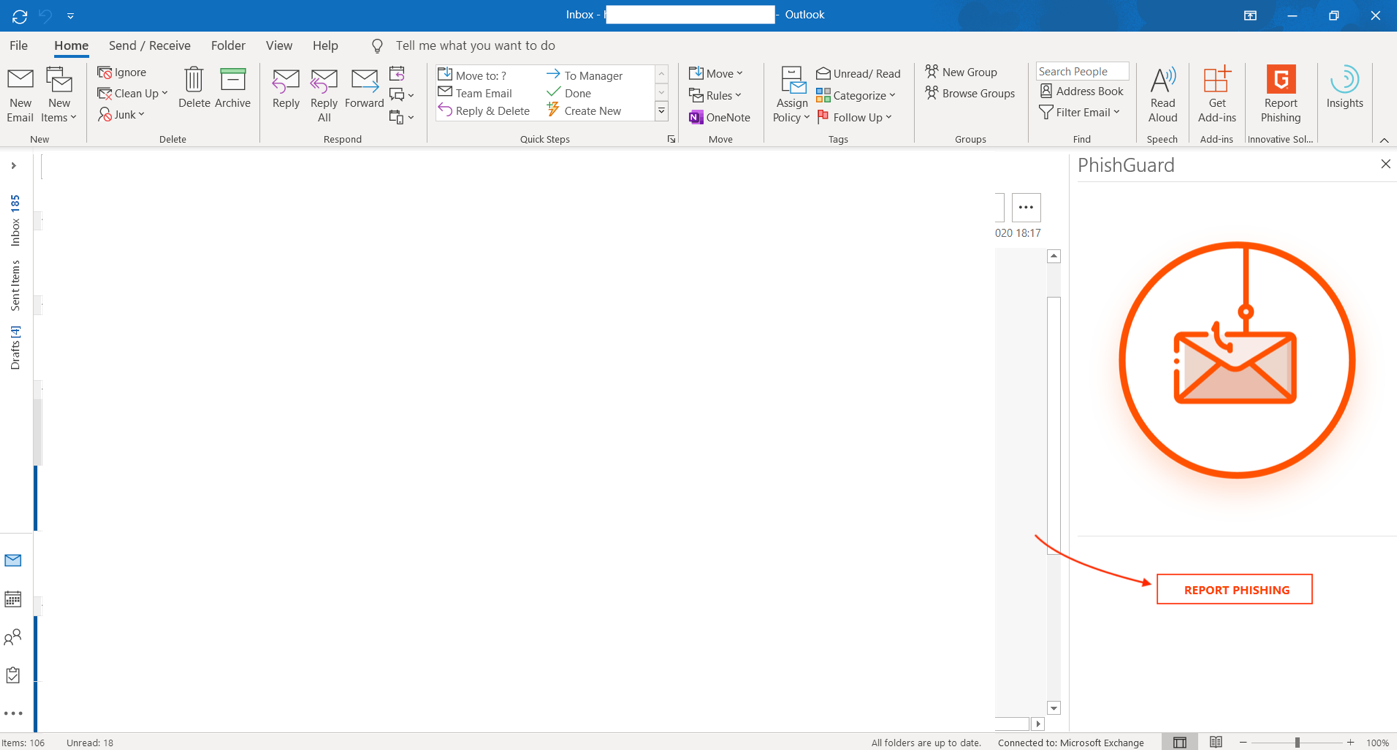Open Insights add-in
1397x750 pixels.
[1344, 88]
